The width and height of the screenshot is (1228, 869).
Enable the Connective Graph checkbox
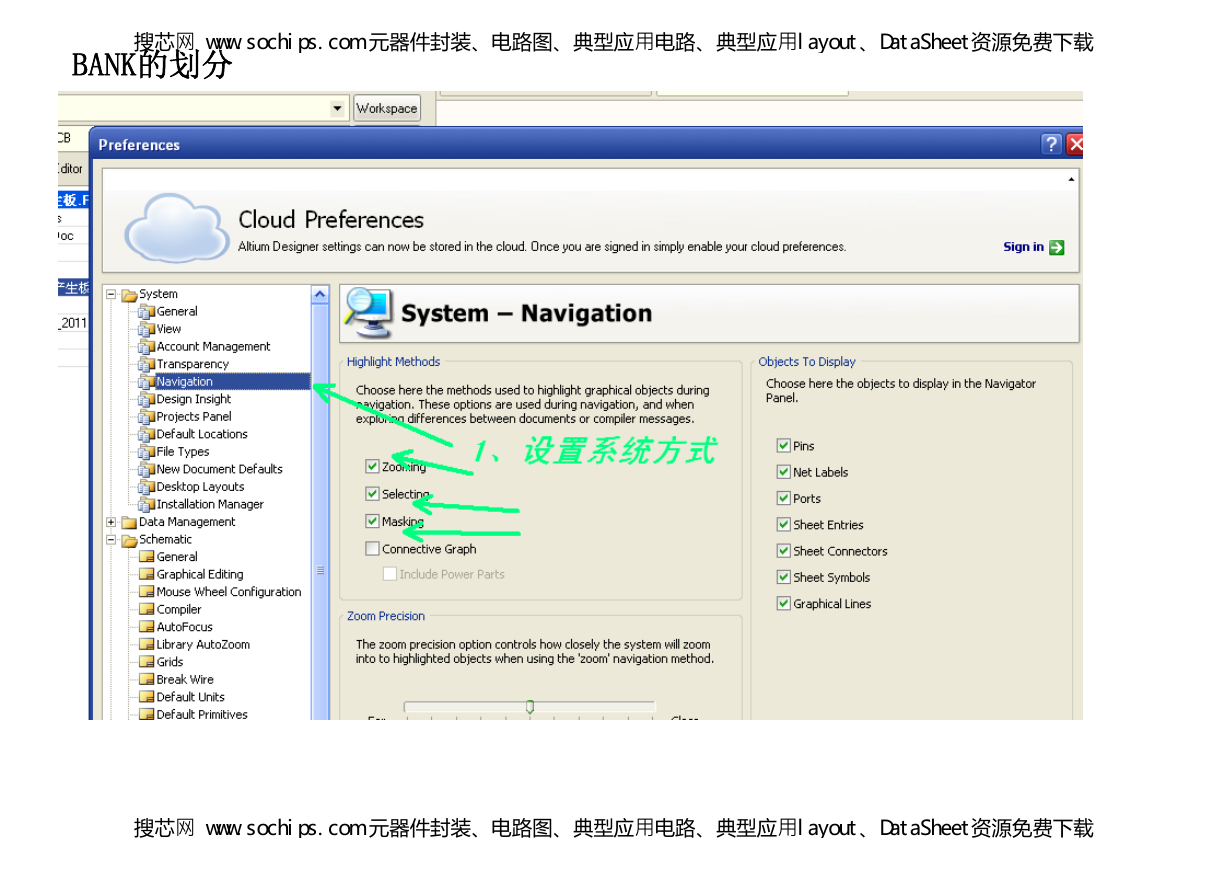(x=373, y=548)
